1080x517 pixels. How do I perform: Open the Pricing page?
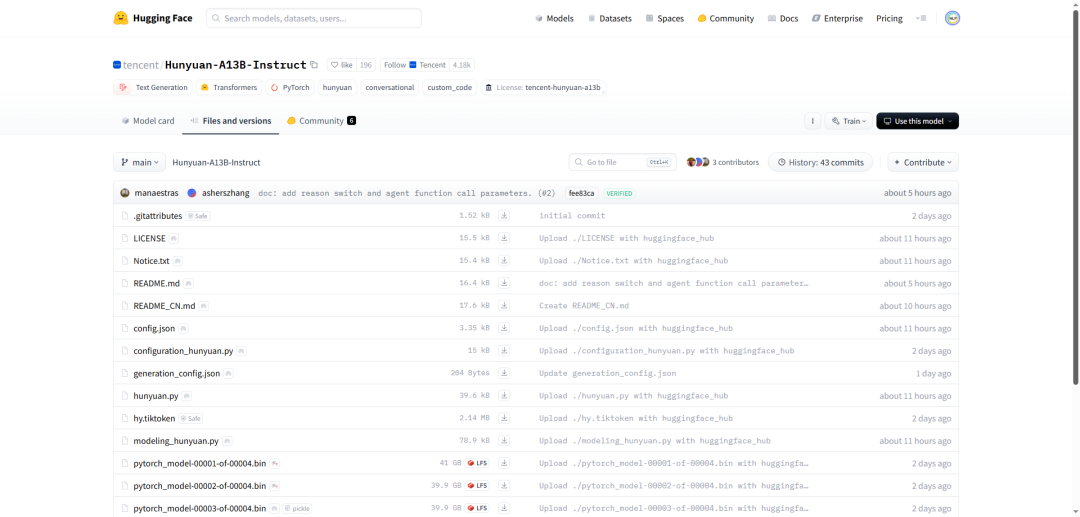point(889,19)
